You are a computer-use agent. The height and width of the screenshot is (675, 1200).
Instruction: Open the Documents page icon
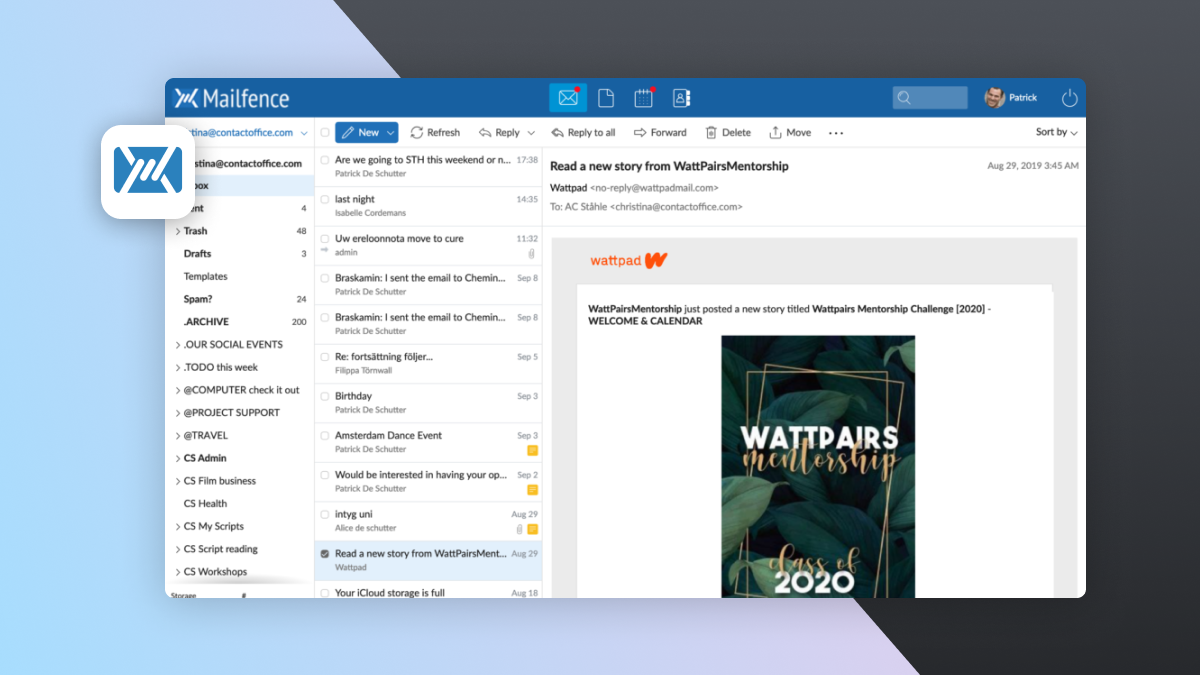pyautogui.click(x=606, y=98)
